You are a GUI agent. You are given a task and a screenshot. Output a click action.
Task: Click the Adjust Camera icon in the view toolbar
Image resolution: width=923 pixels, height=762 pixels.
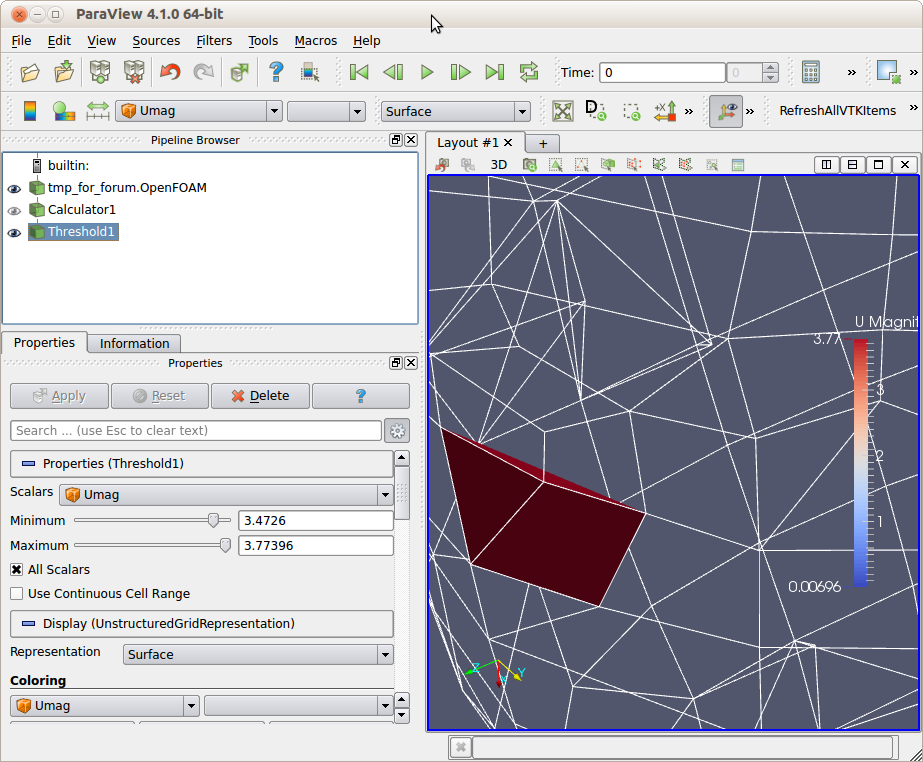coord(529,165)
